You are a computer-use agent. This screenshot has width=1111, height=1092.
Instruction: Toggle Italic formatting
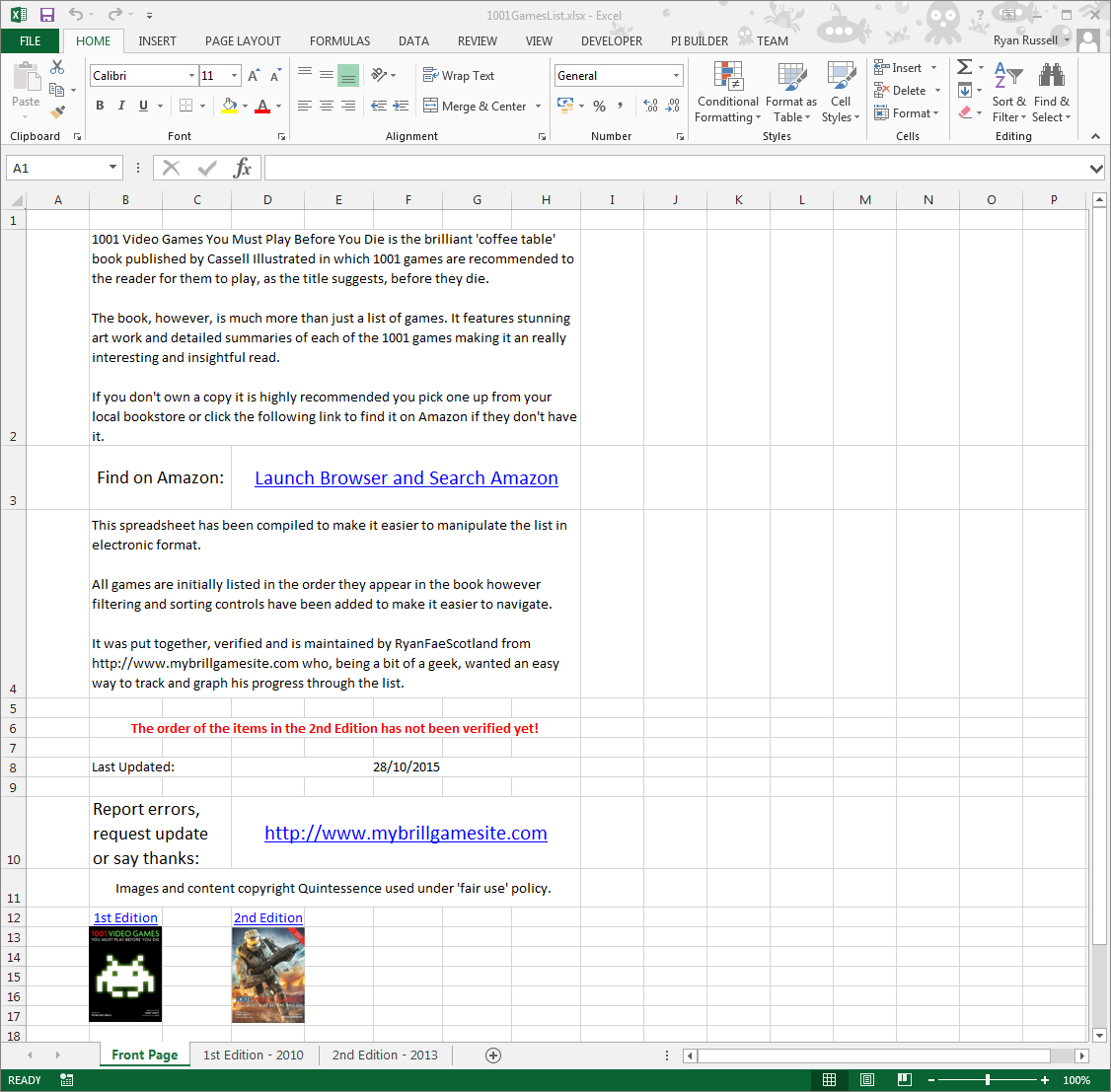pyautogui.click(x=121, y=106)
